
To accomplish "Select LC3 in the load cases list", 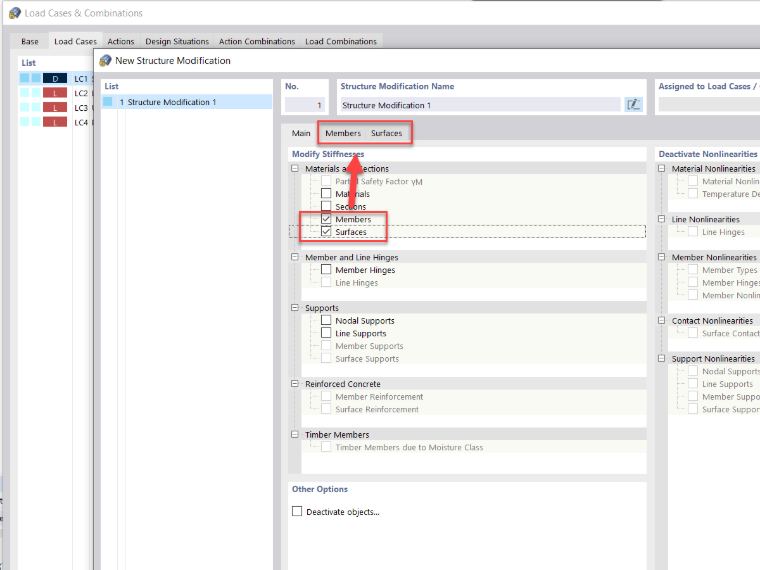I will tap(56, 108).
